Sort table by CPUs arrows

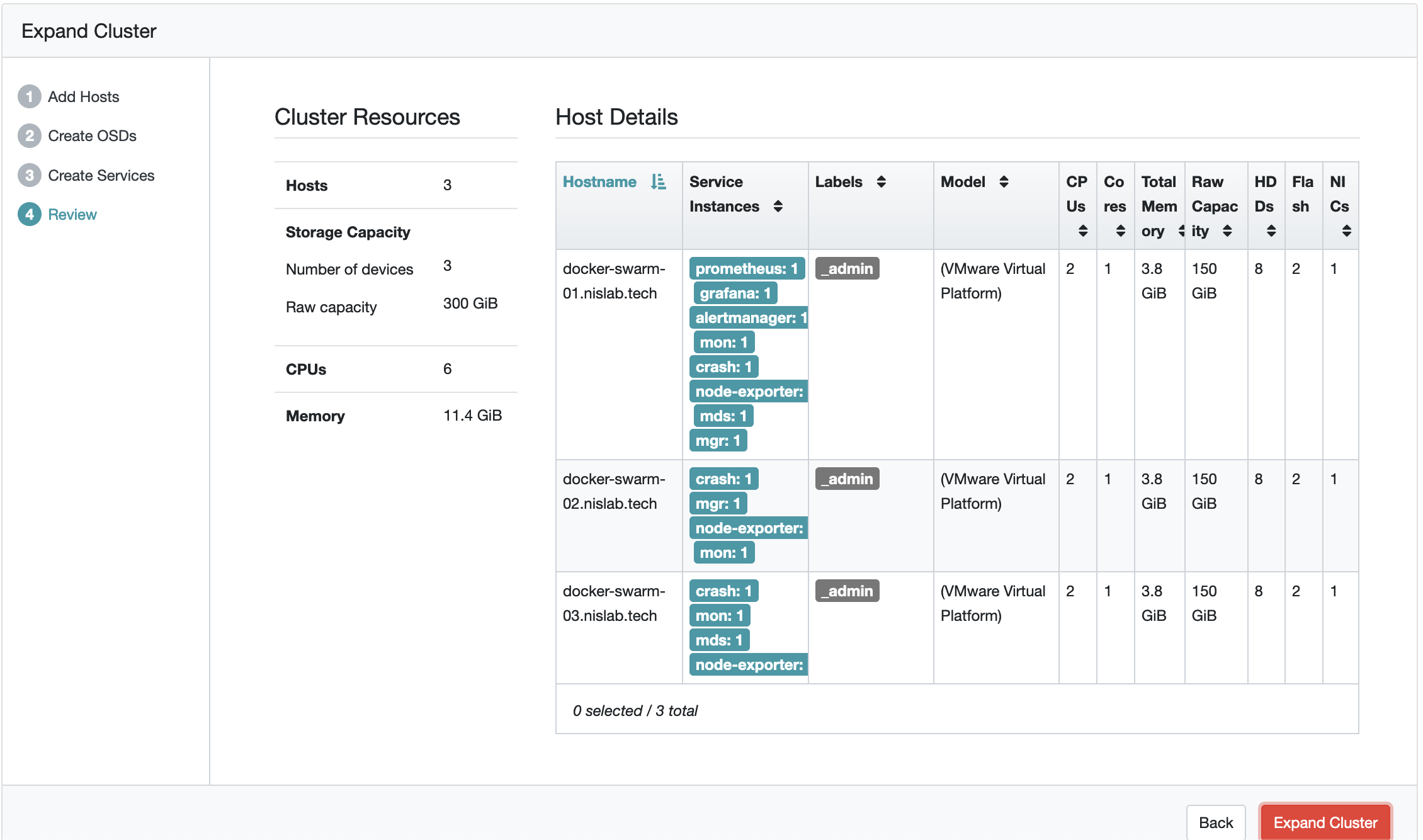[1082, 231]
